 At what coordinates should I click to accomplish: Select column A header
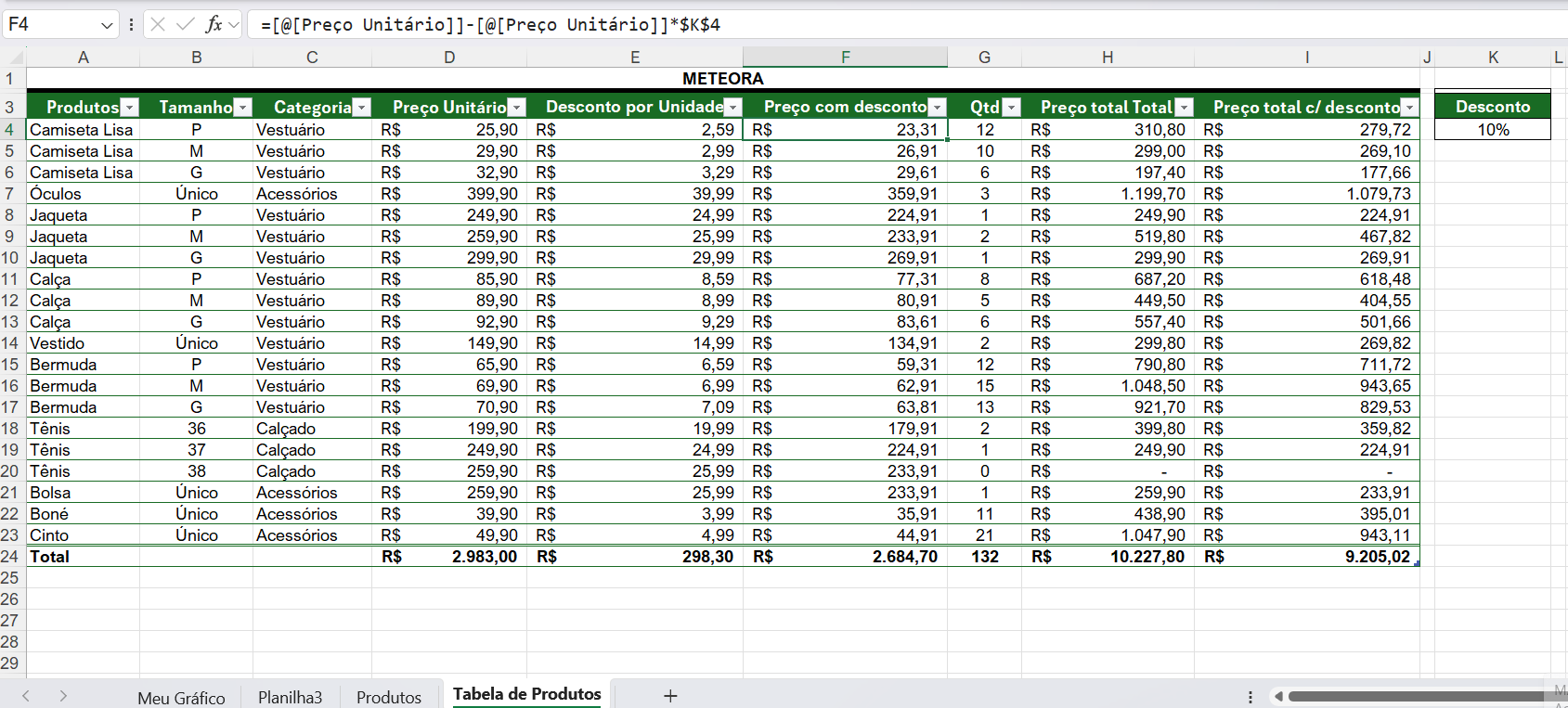click(84, 58)
